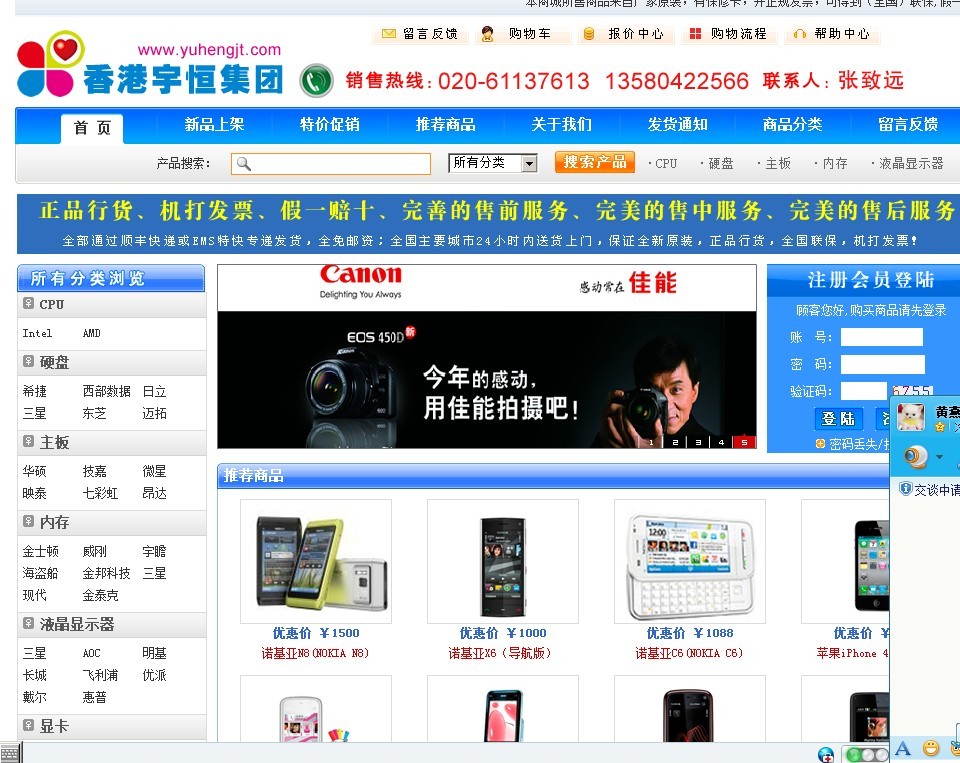
Task: Open the 七彩虹 motherboard brand link
Action: [100, 493]
